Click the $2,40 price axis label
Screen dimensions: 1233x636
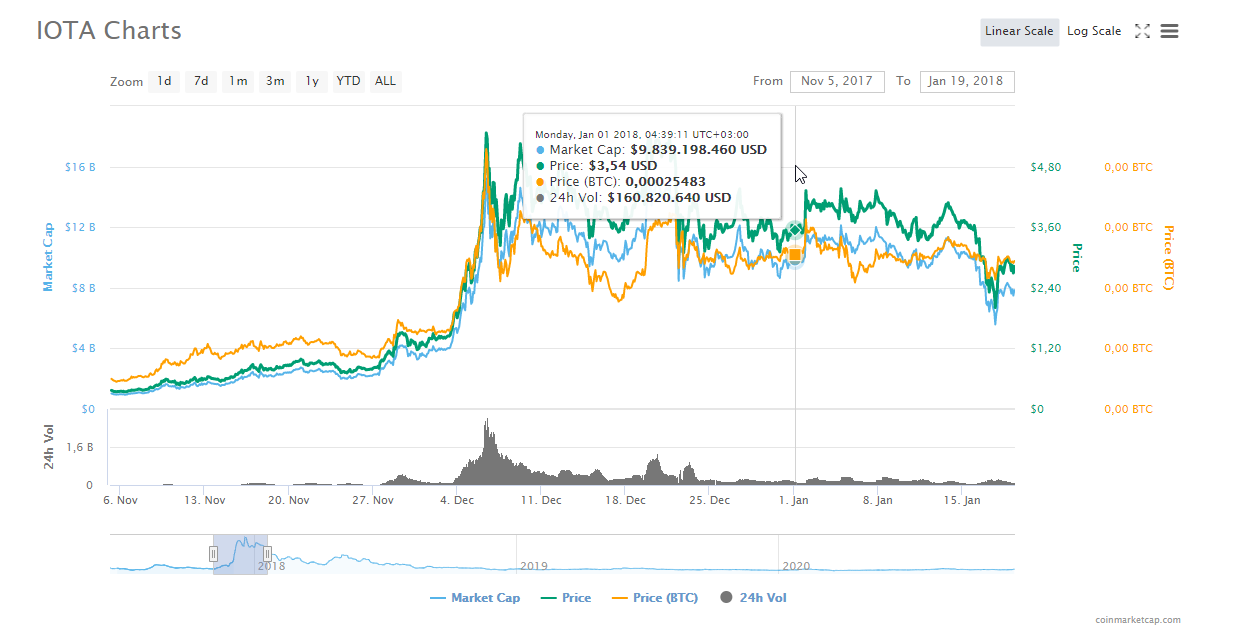tap(1045, 288)
